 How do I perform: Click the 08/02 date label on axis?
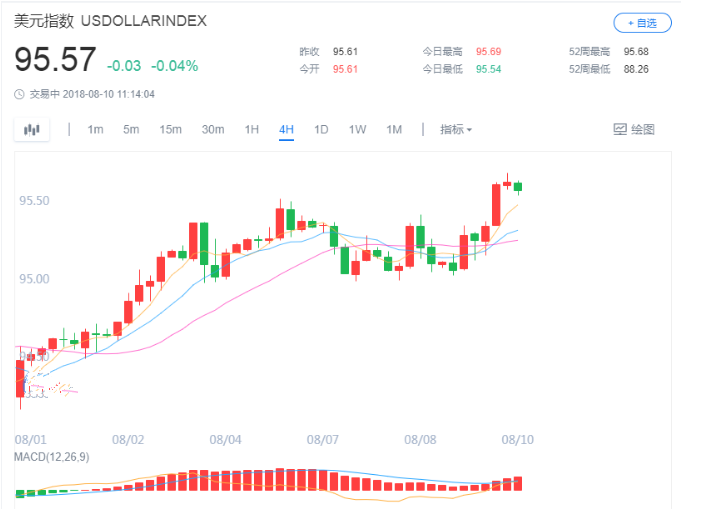pos(128,439)
